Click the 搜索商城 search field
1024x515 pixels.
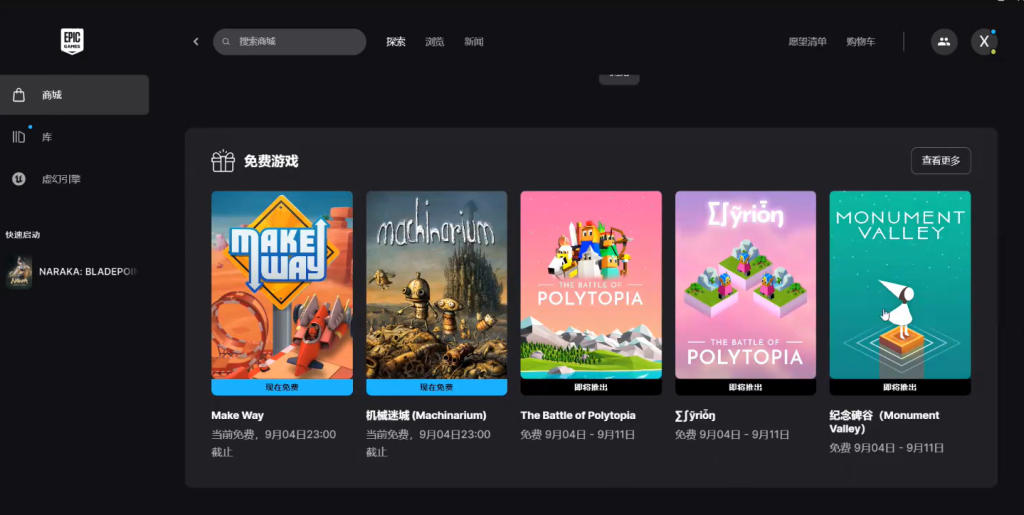(295, 42)
